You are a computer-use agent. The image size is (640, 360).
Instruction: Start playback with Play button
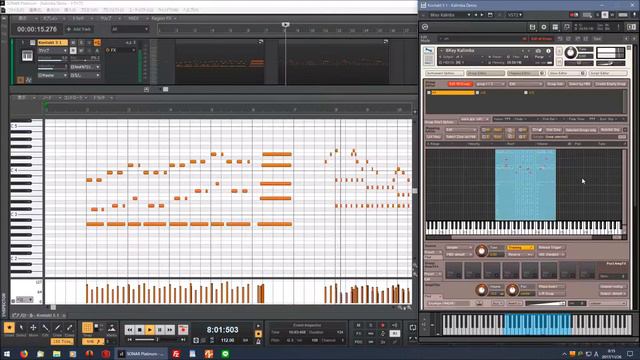pos(149,330)
